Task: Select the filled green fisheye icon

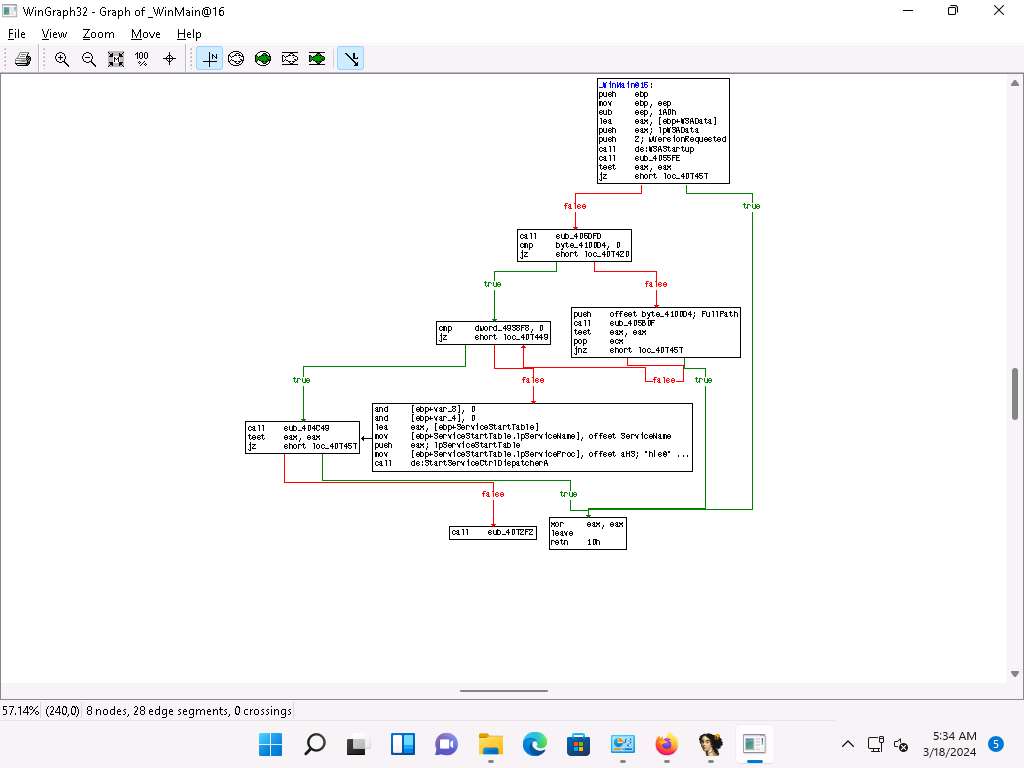Action: (263, 59)
